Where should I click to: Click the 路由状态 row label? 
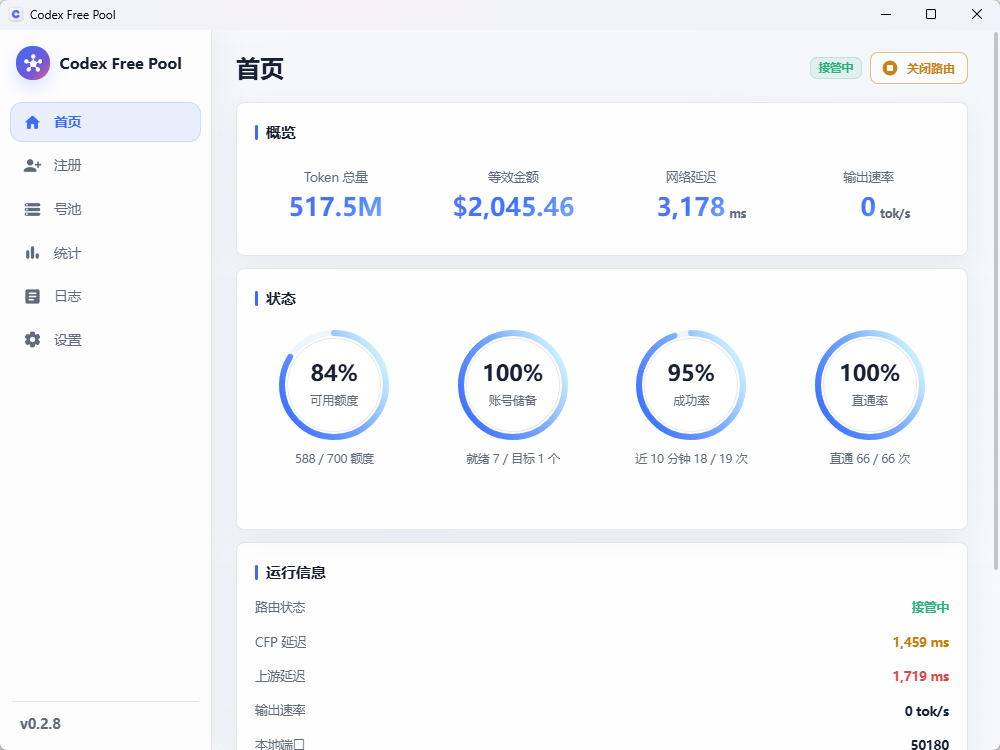(x=280, y=607)
